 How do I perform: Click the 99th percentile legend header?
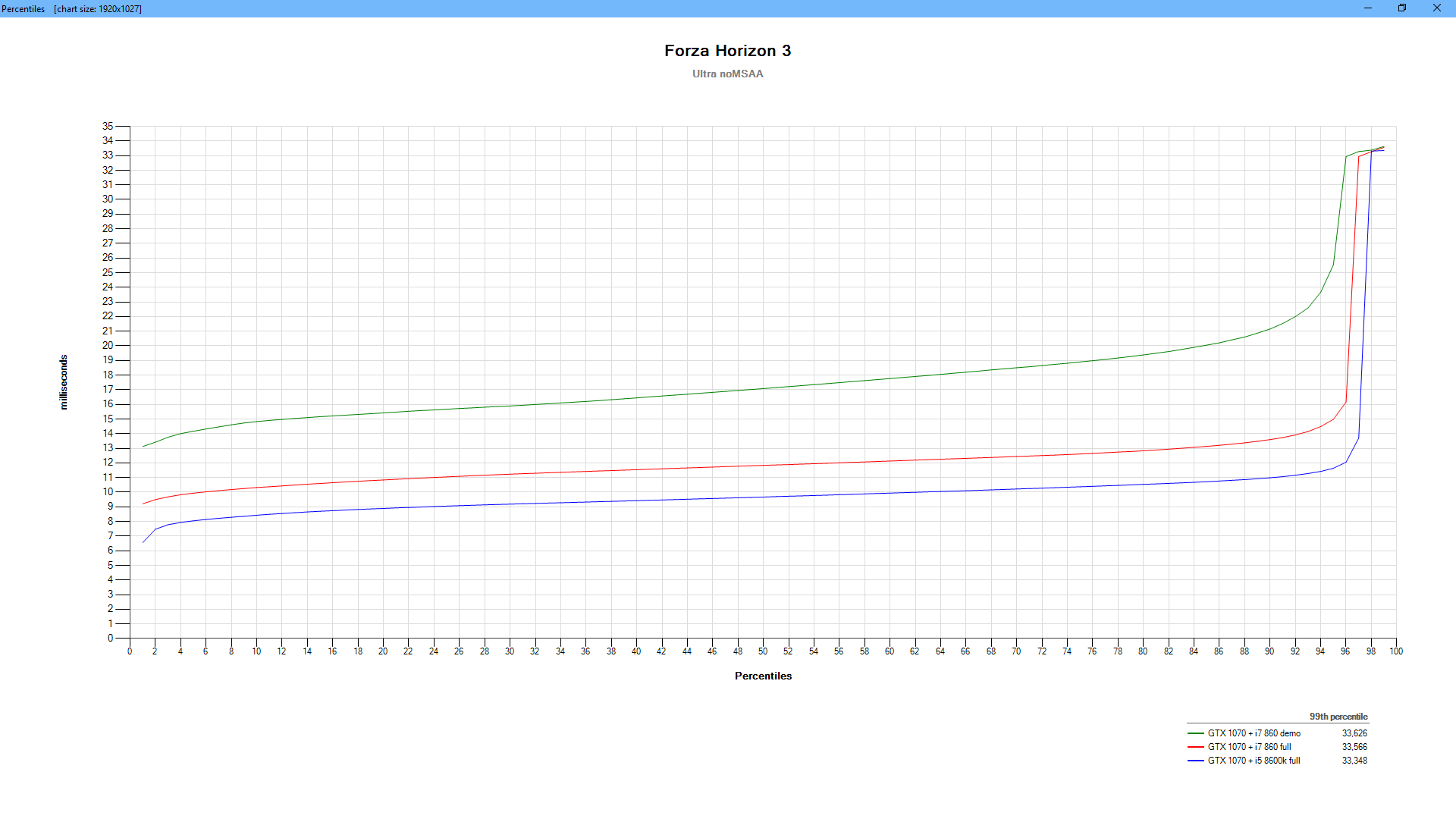1338,717
